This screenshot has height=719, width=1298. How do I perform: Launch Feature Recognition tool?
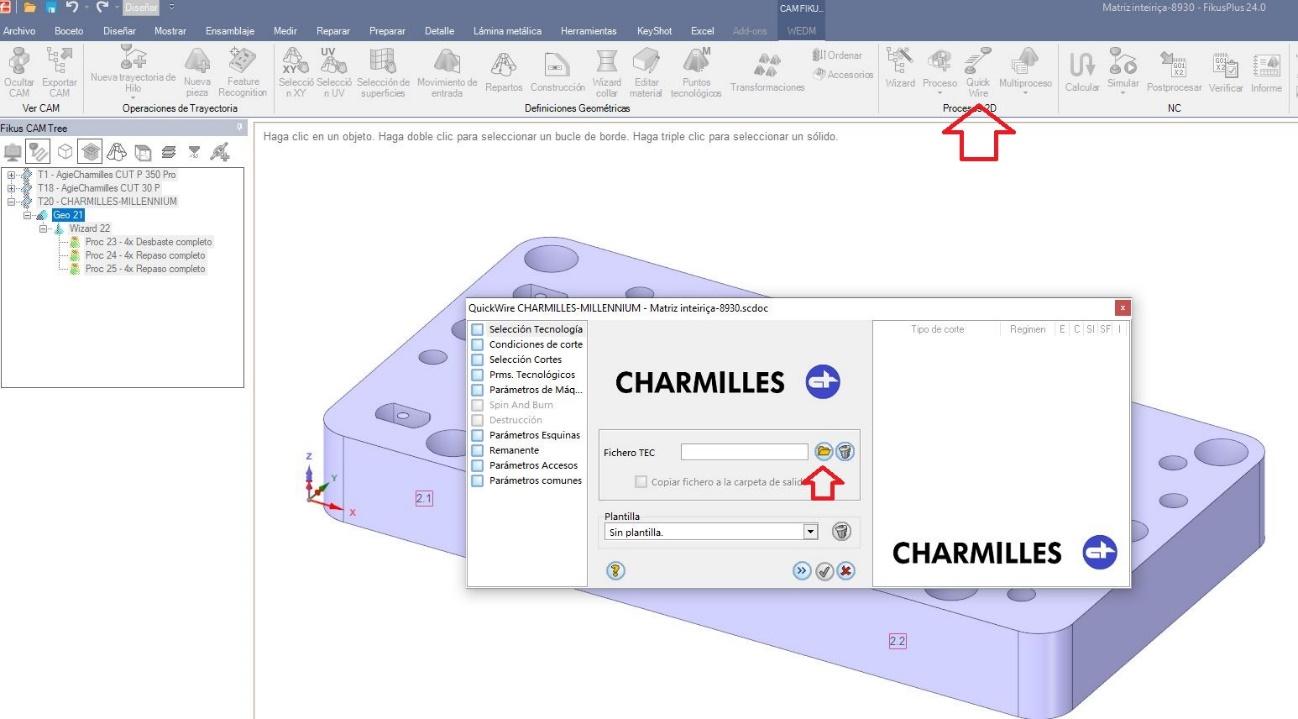(243, 70)
